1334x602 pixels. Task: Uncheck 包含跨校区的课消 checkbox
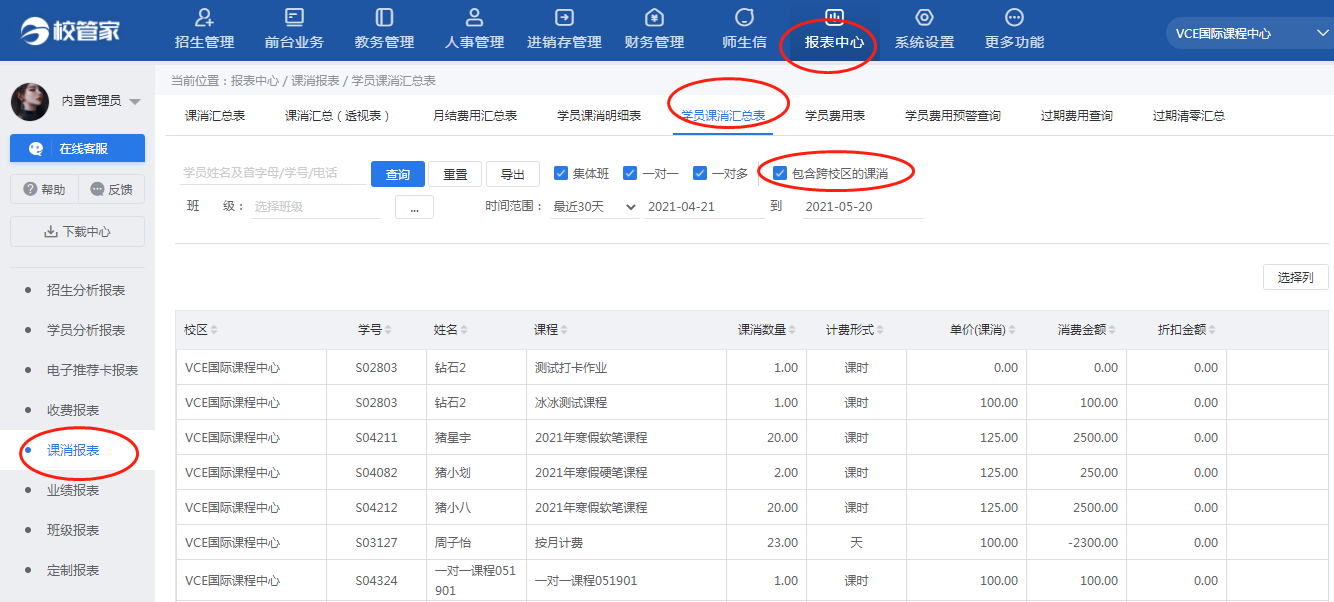click(x=780, y=173)
